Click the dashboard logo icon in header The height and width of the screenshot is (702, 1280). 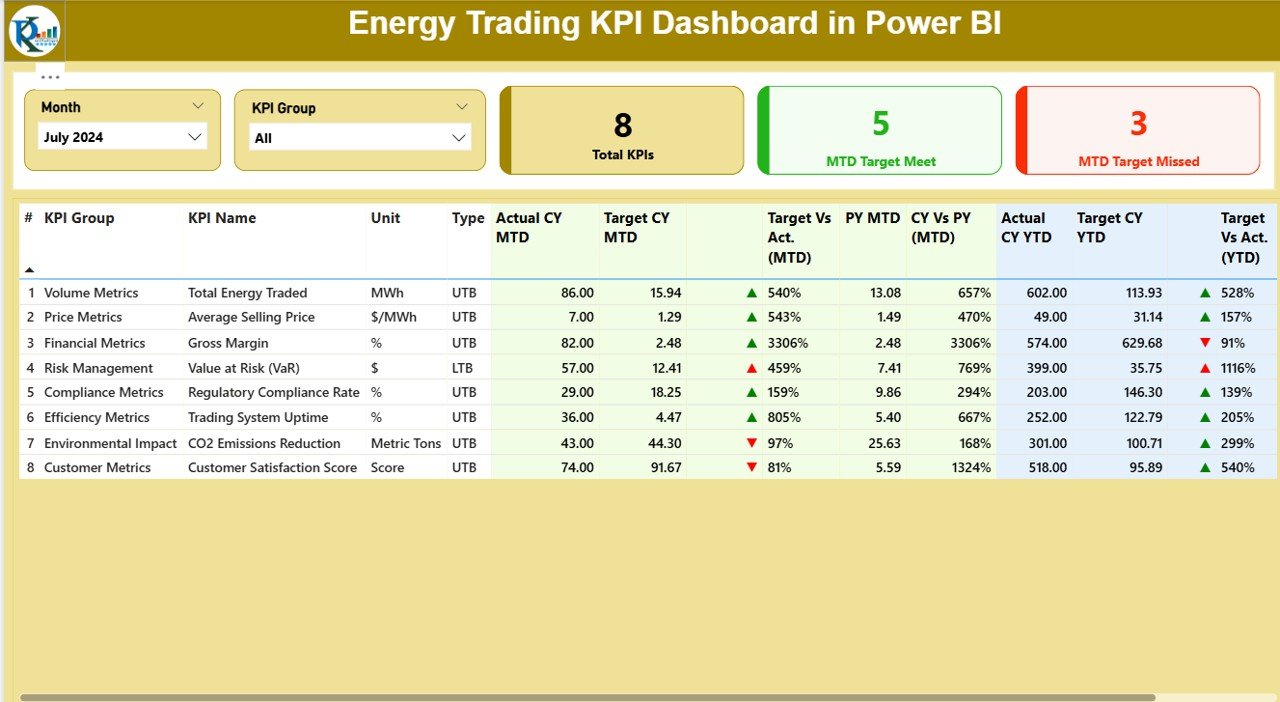[x=35, y=31]
